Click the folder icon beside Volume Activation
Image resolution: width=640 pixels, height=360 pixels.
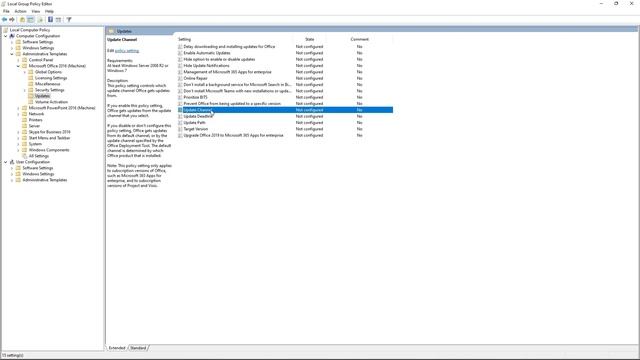[31, 102]
